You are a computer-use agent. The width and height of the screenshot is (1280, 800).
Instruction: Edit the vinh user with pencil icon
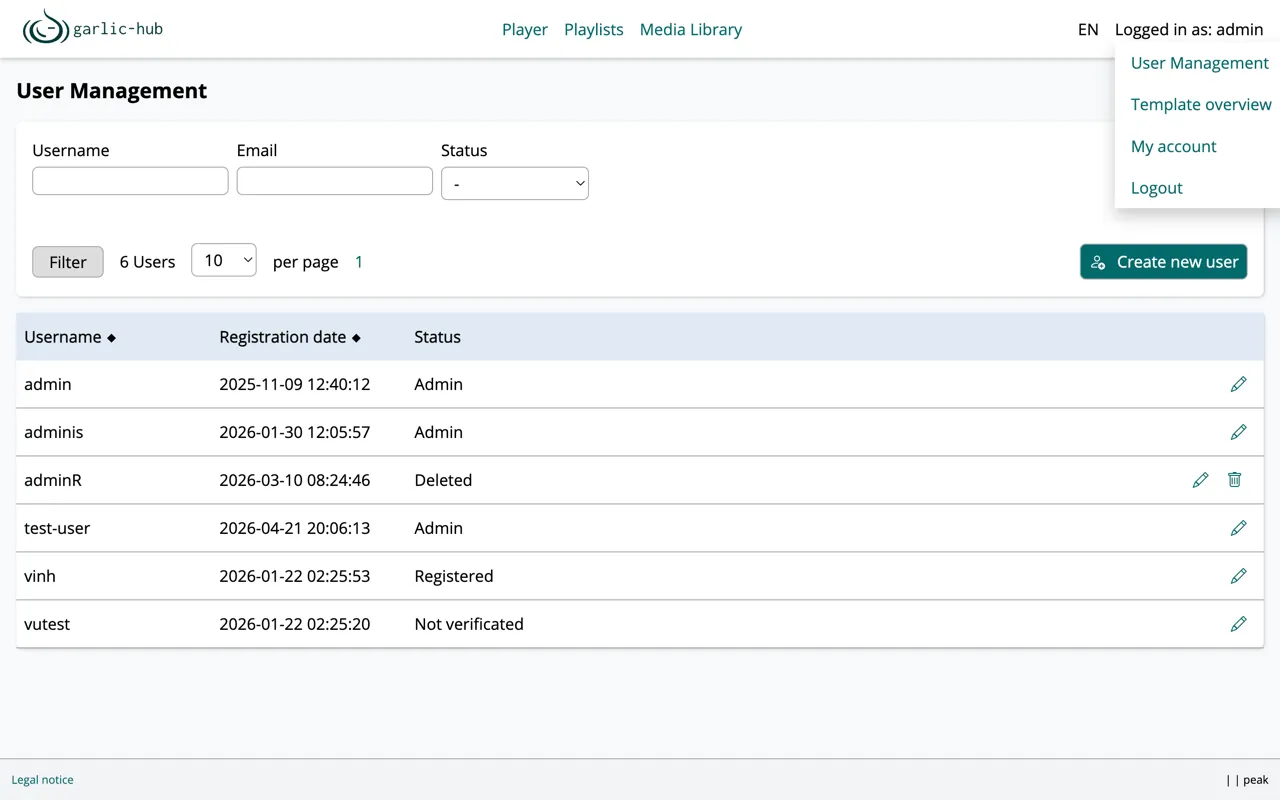1238,576
